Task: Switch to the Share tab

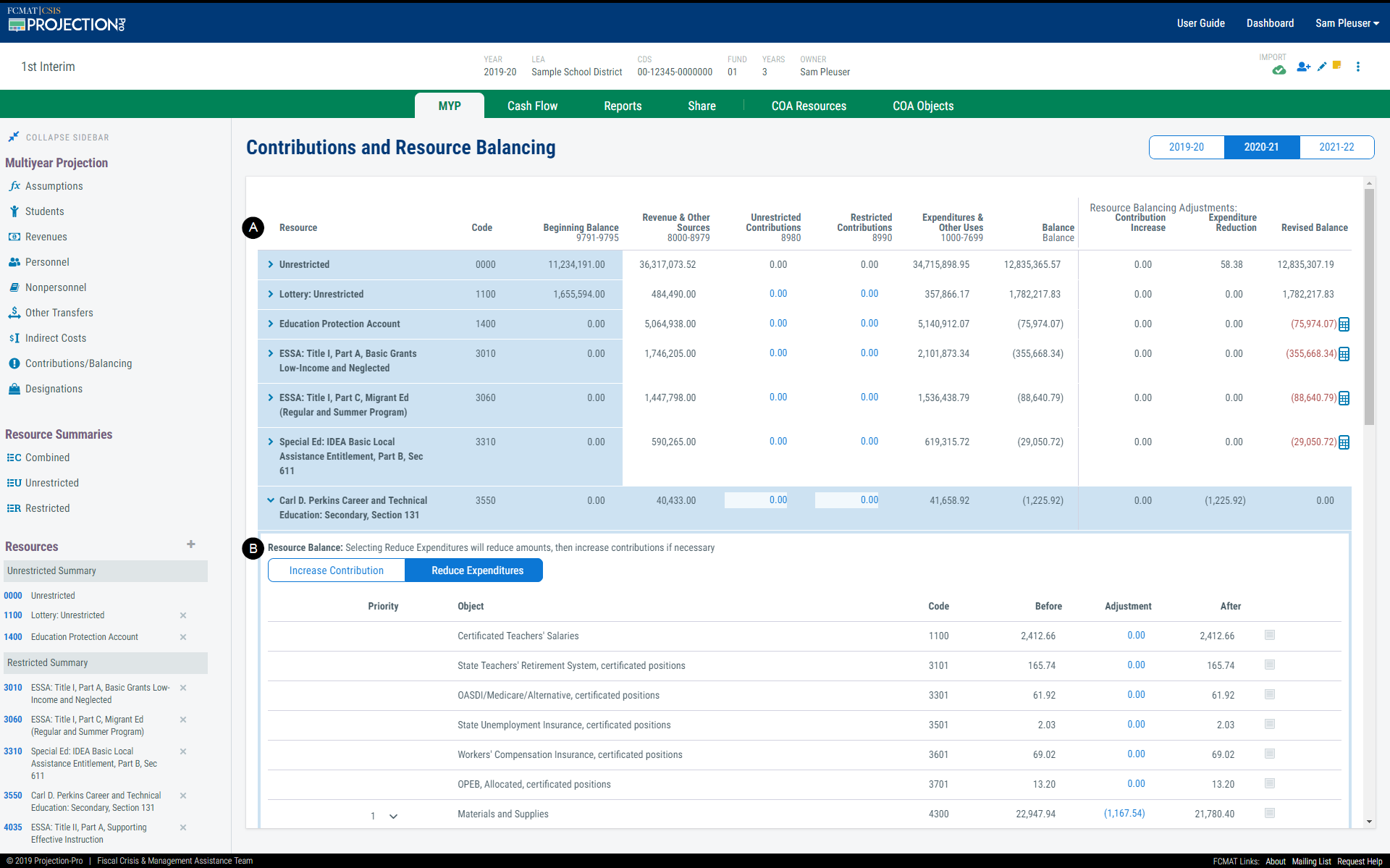Action: point(702,106)
